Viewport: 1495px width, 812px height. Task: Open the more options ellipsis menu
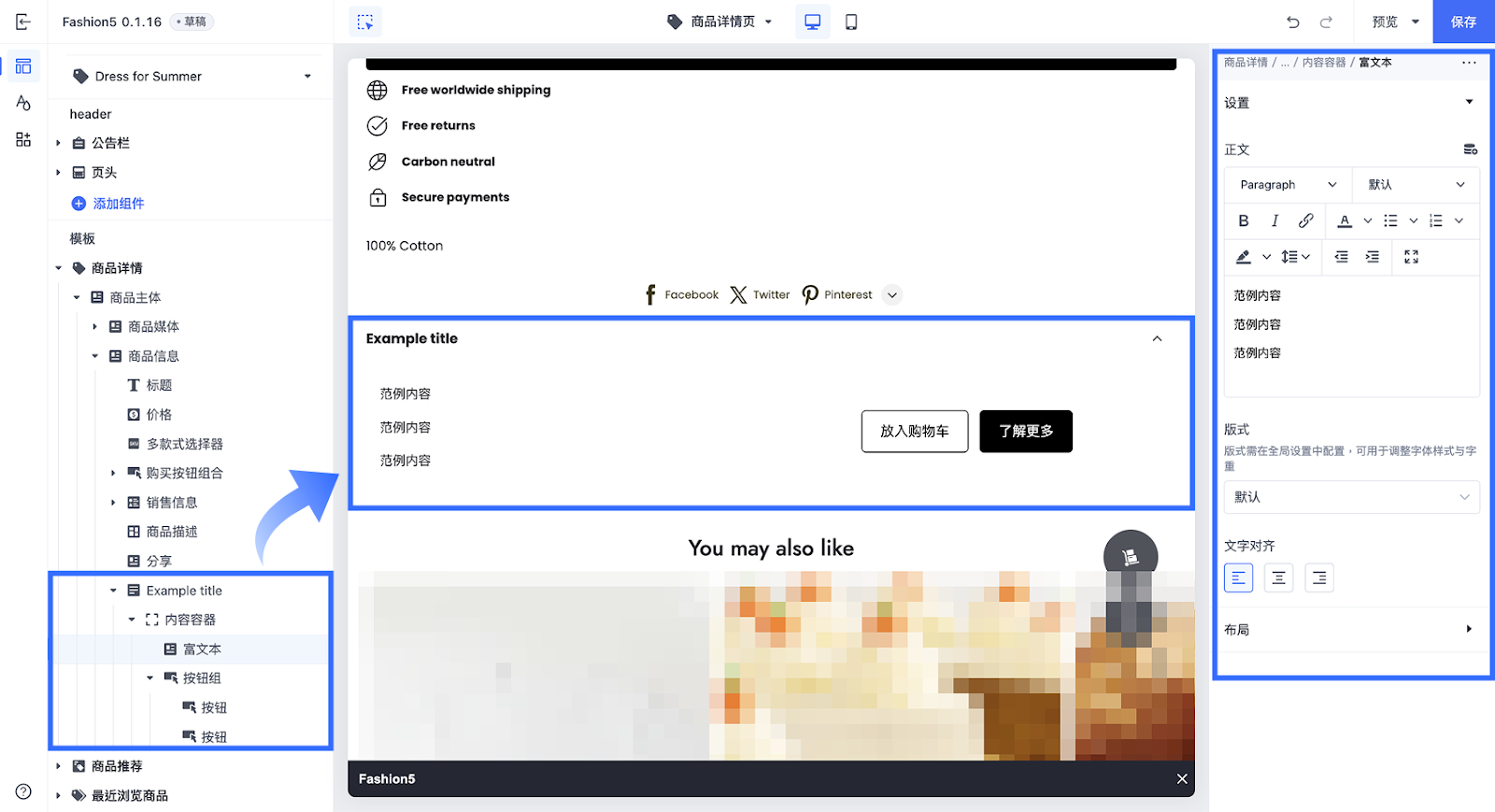(x=1469, y=63)
